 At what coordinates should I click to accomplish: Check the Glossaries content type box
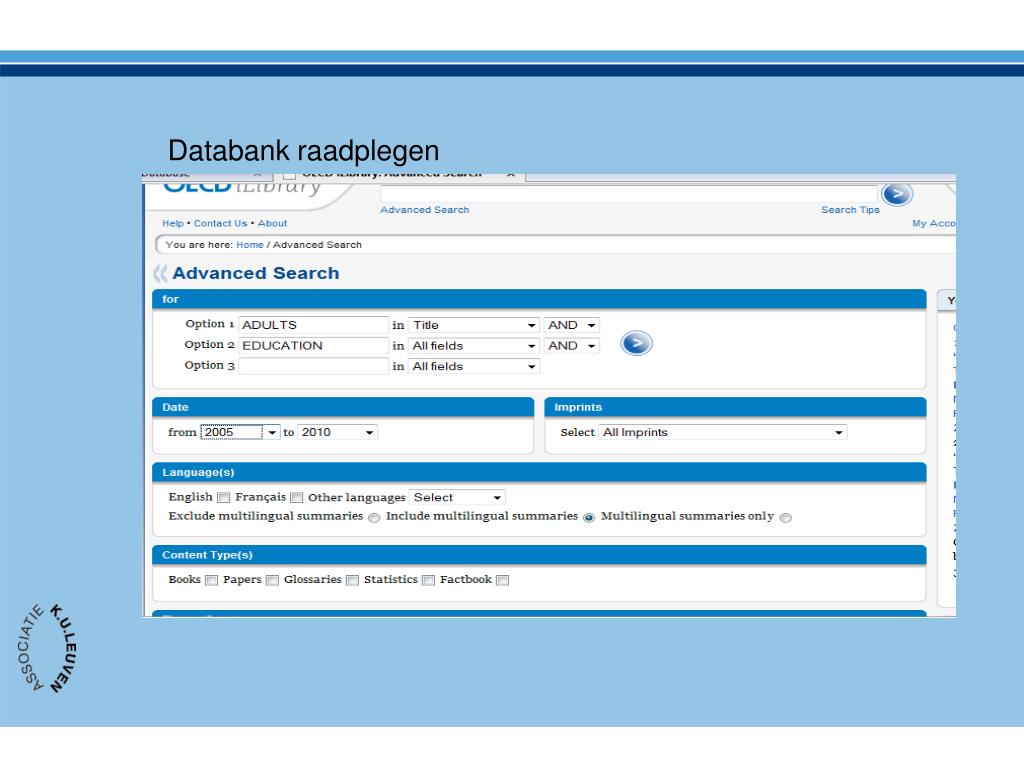[352, 580]
